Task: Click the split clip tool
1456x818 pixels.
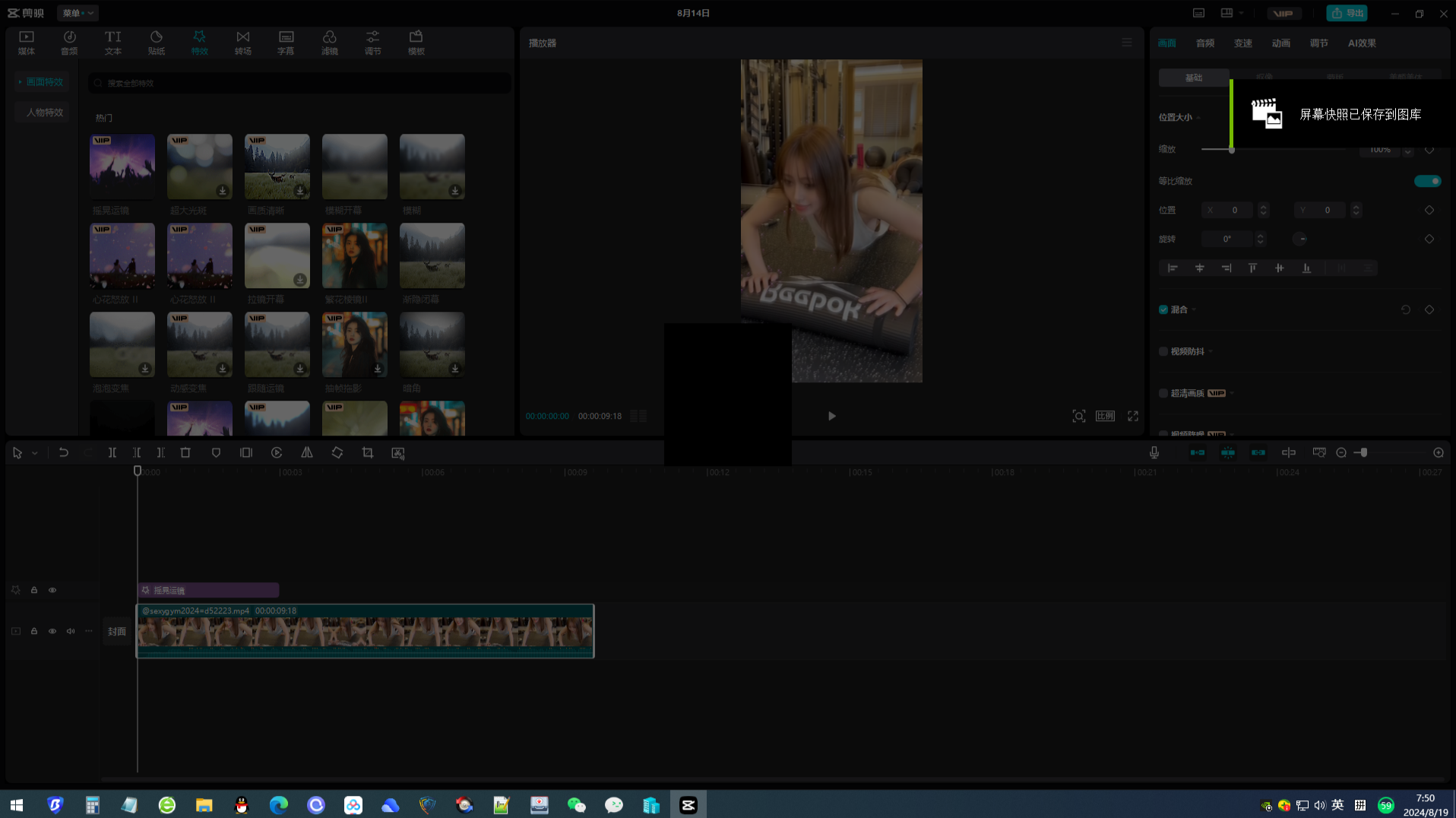Action: point(112,452)
